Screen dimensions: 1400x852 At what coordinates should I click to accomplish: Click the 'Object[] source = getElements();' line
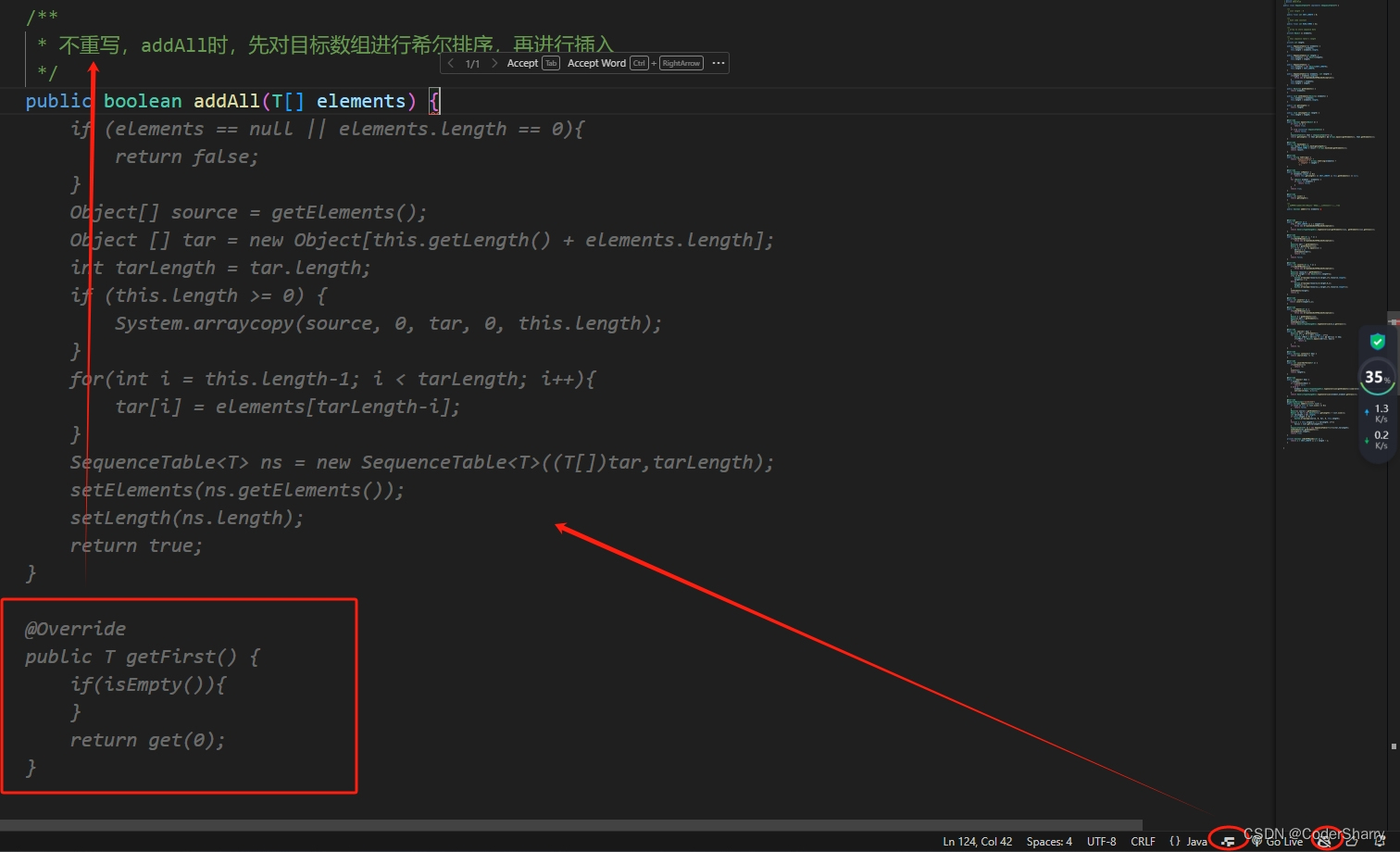pyautogui.click(x=248, y=212)
